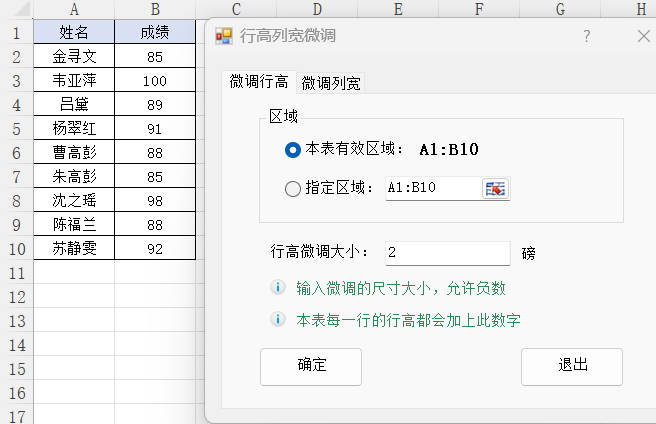
Task: Select column A header
Action: (x=73, y=10)
